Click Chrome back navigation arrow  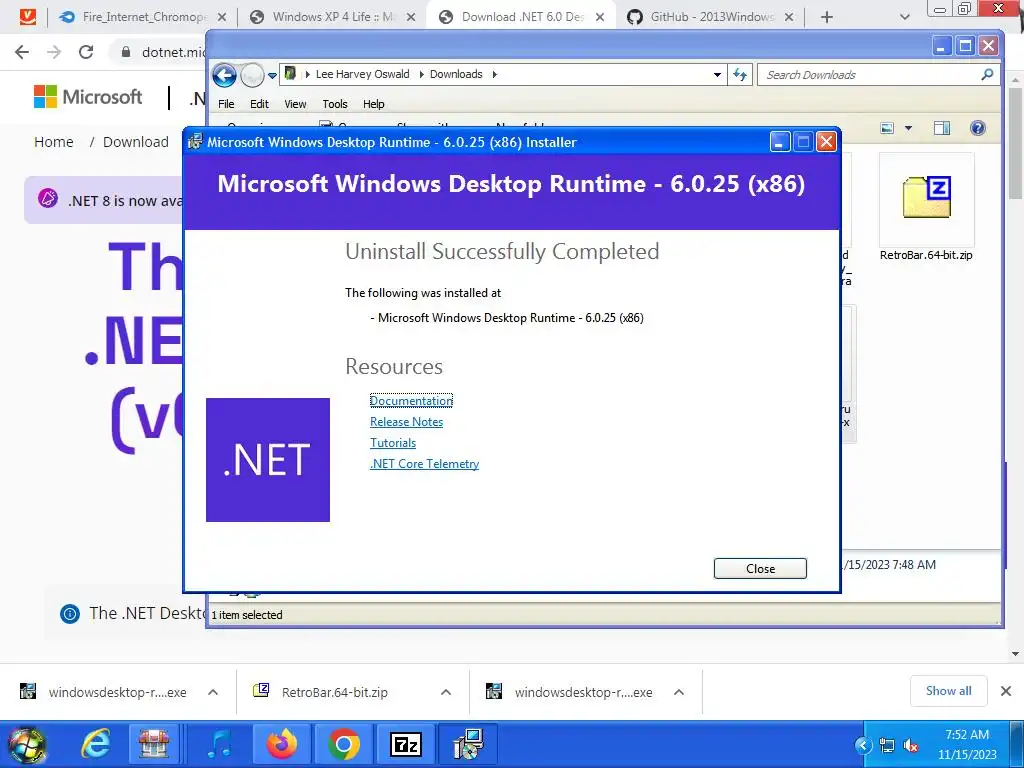(x=22, y=52)
